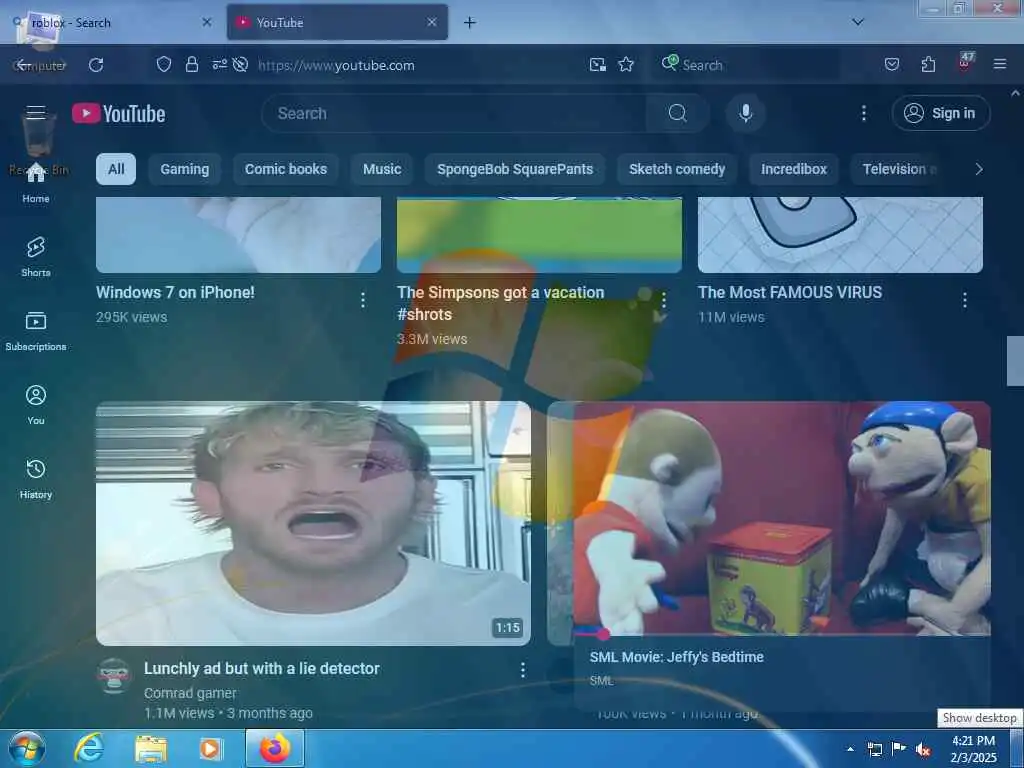Click the Firefox address bar URL
Screen dimensions: 1024x768
(x=336, y=65)
